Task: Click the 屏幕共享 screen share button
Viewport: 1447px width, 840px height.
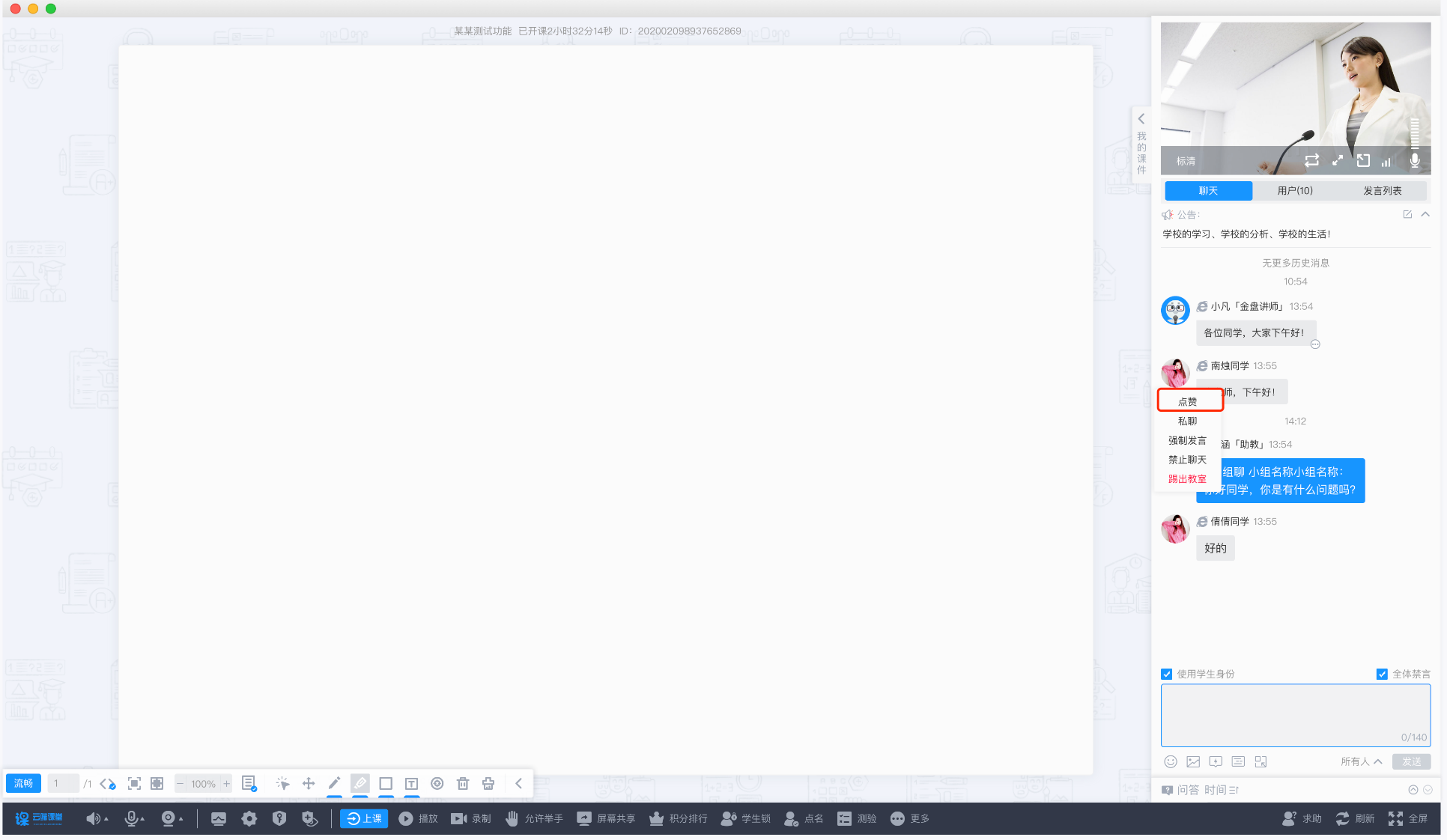Action: pyautogui.click(x=606, y=818)
